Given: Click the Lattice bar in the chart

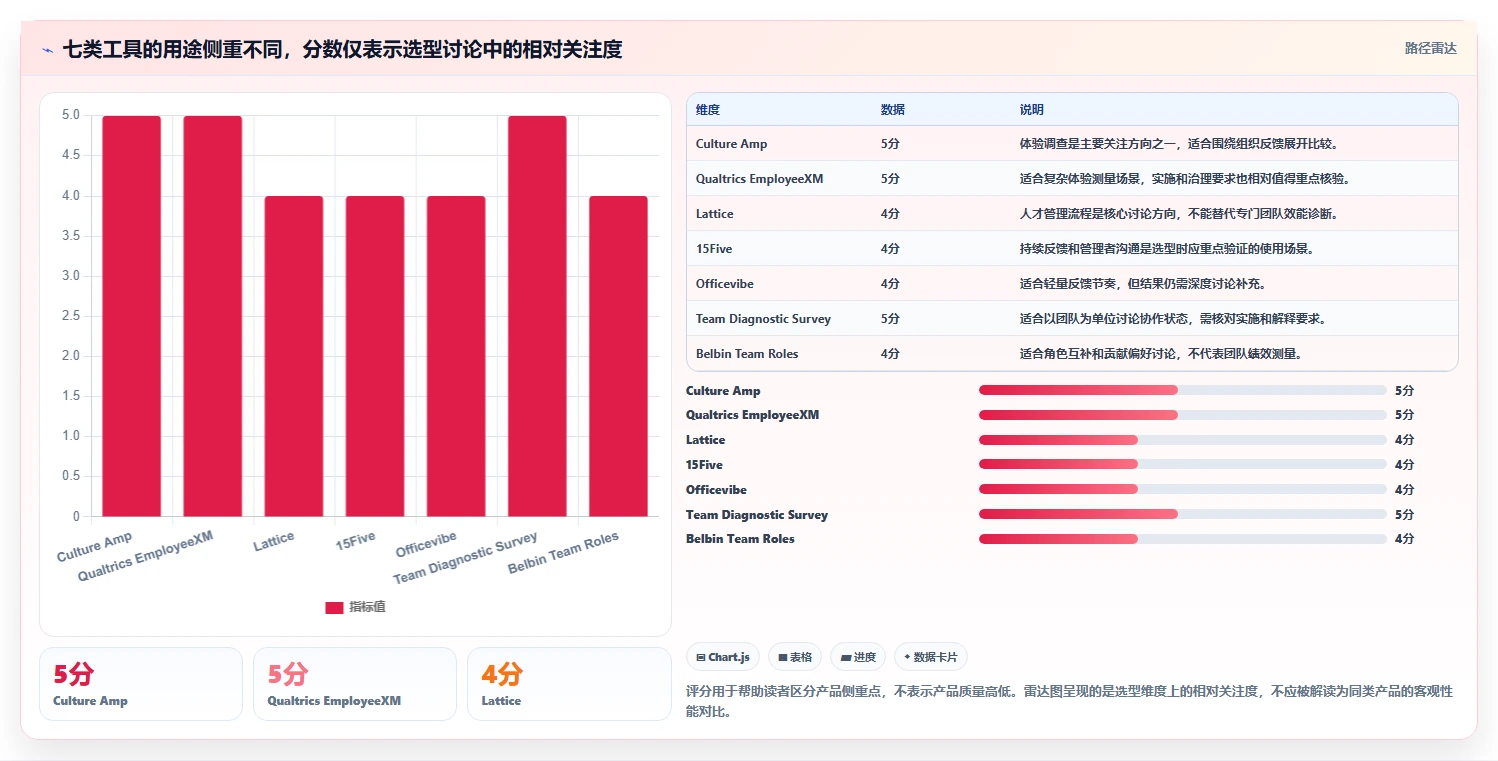Looking at the screenshot, I should coord(294,356).
